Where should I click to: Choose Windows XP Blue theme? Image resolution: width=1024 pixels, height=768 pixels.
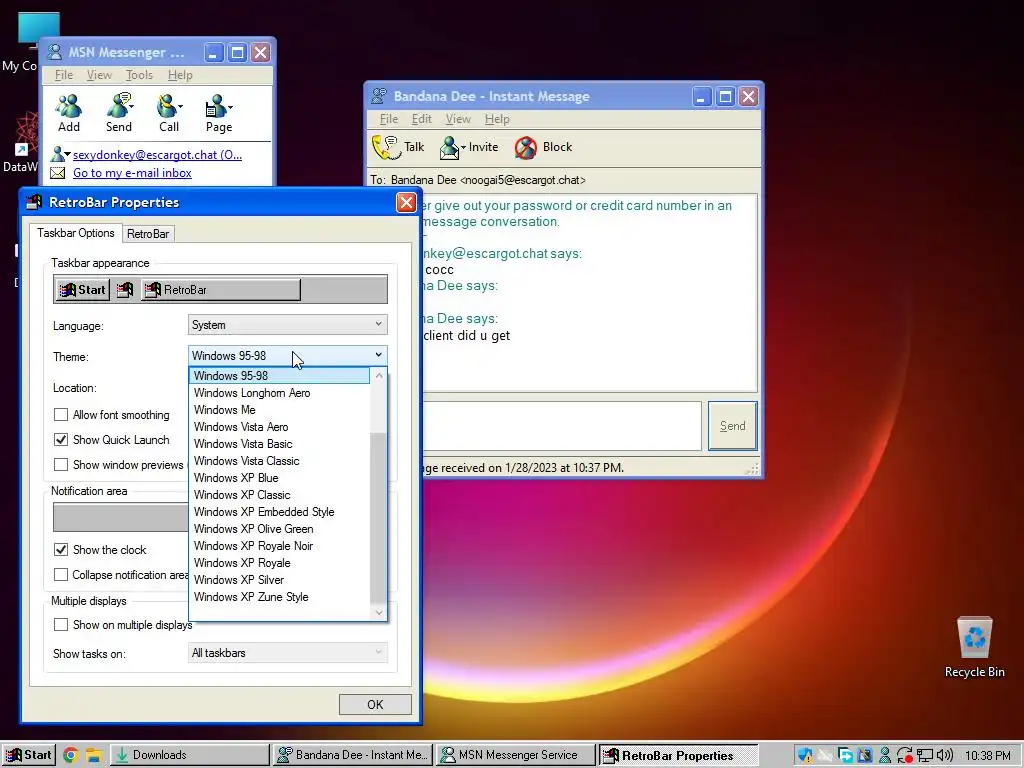[x=280, y=477]
